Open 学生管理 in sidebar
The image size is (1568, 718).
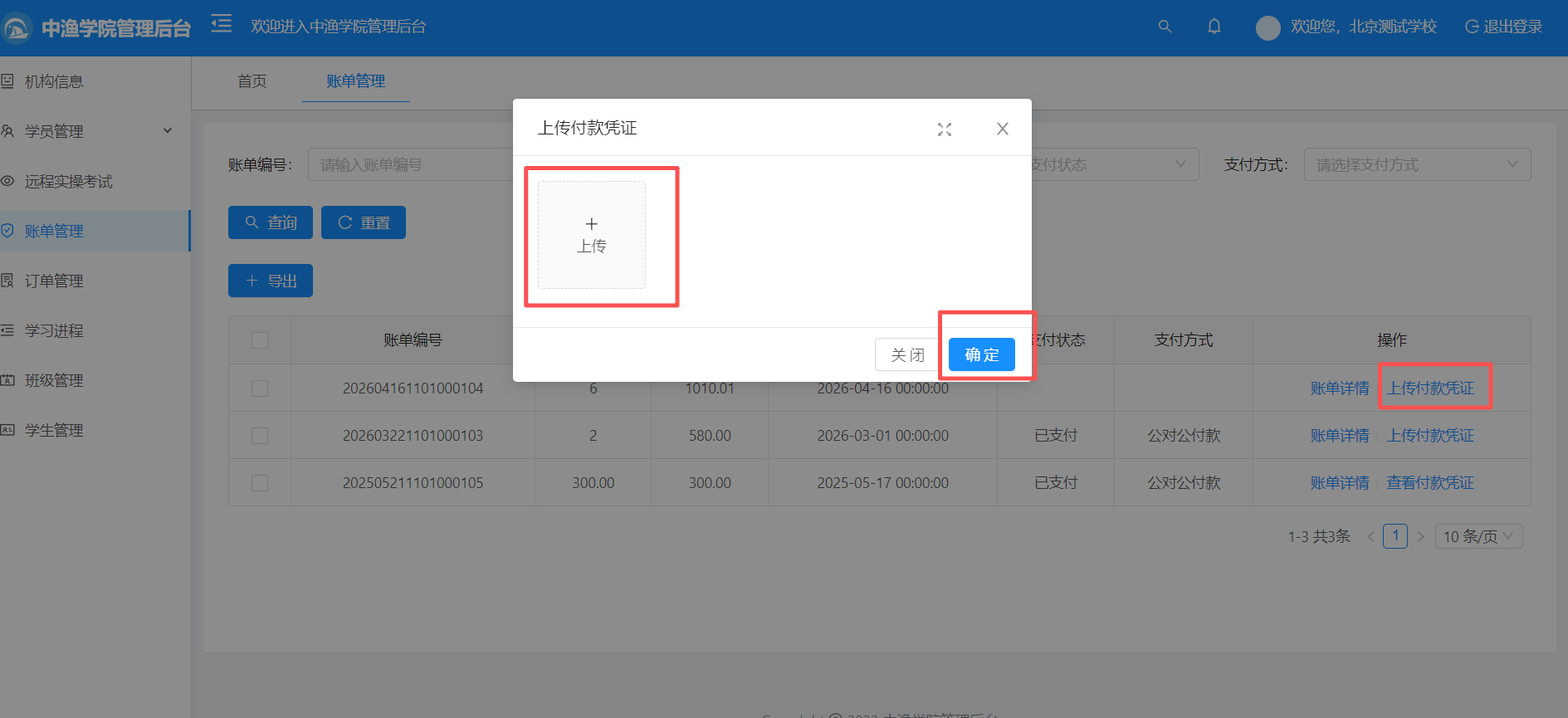(x=95, y=430)
